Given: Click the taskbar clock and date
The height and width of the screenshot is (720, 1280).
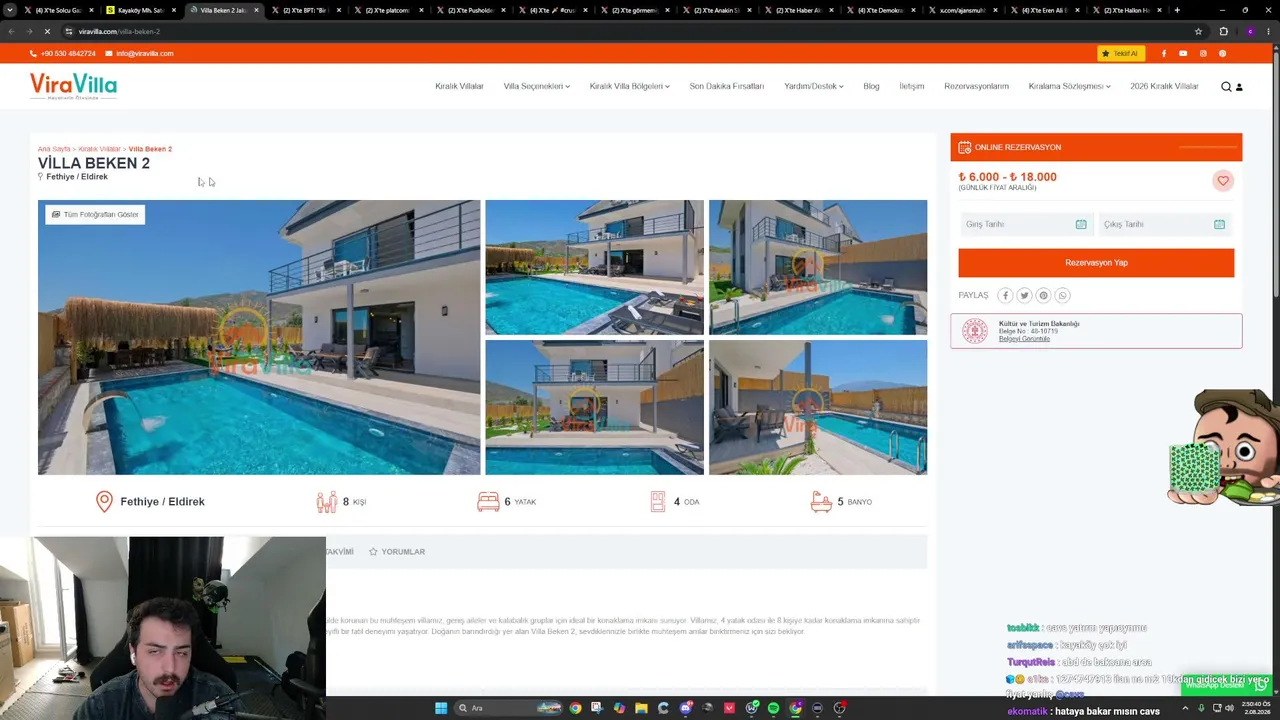Looking at the screenshot, I should tap(1255, 708).
